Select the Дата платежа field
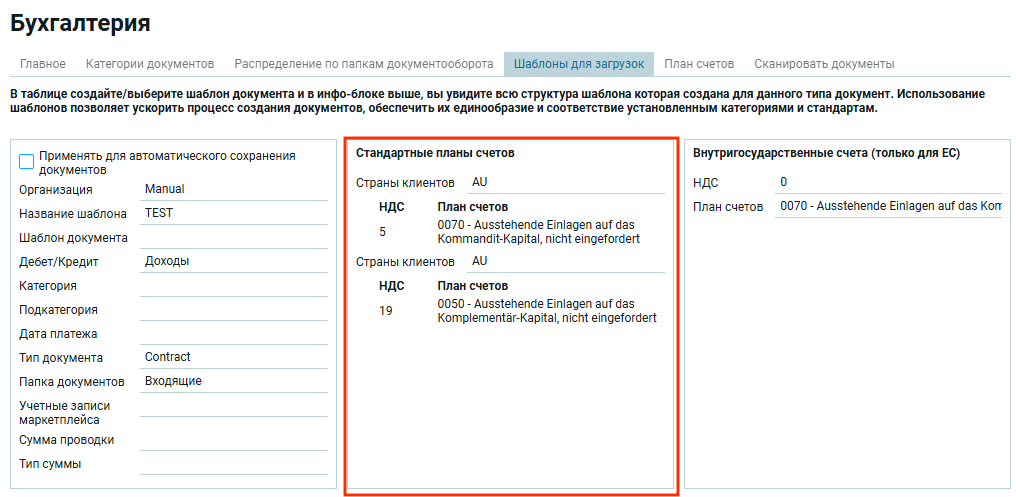The width and height of the screenshot is (1016, 497). [233, 334]
